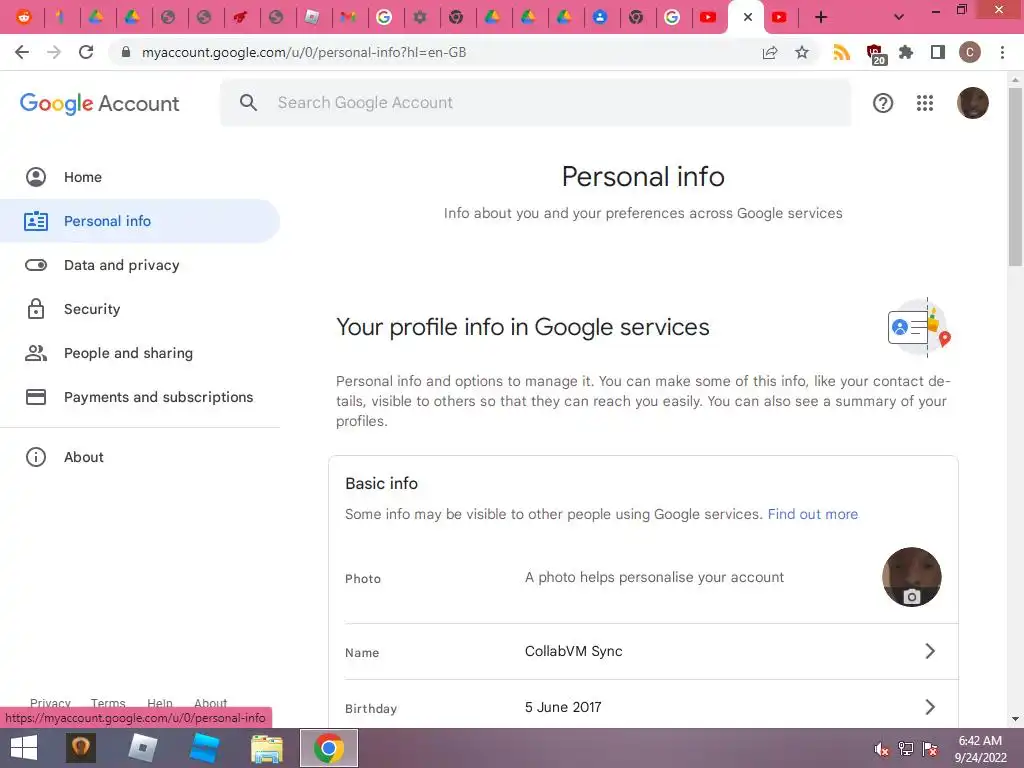
Task: Go back using the browser back arrow
Action: (x=22, y=52)
